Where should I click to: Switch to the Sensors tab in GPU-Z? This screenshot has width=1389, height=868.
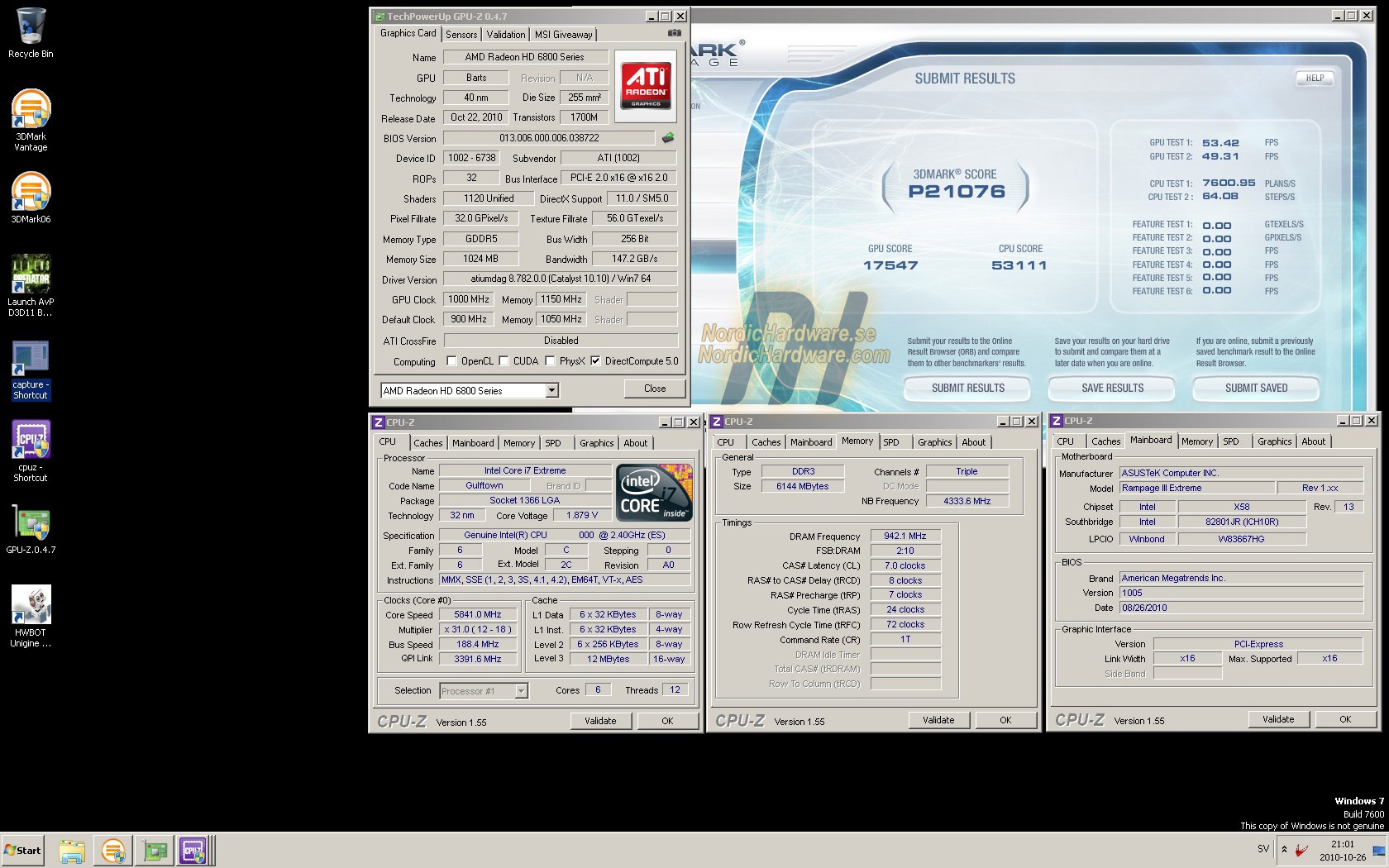[x=461, y=35]
